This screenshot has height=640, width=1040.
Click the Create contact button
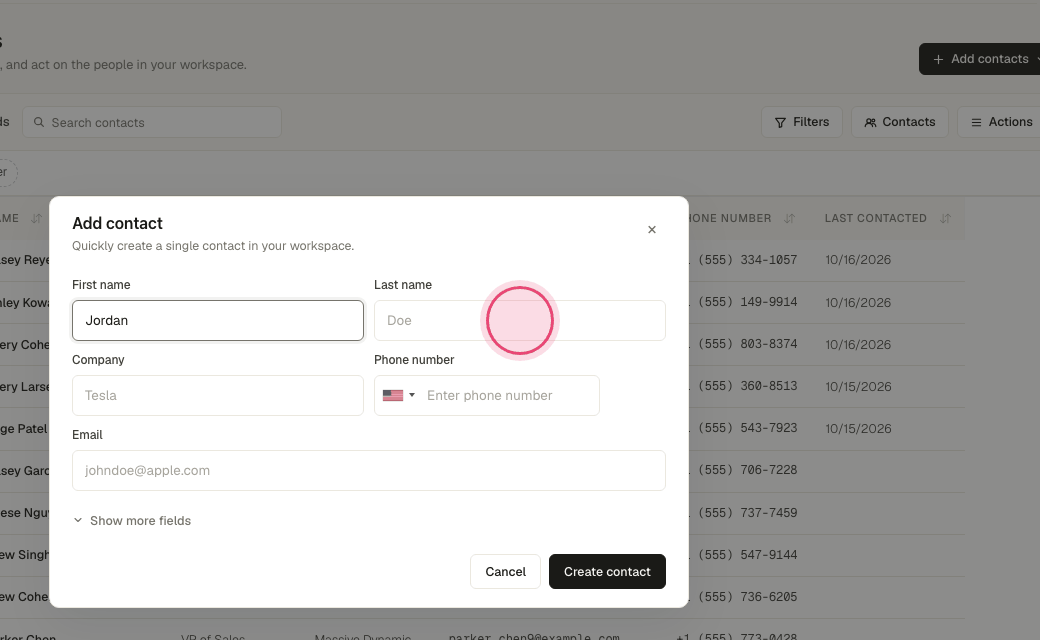(607, 572)
